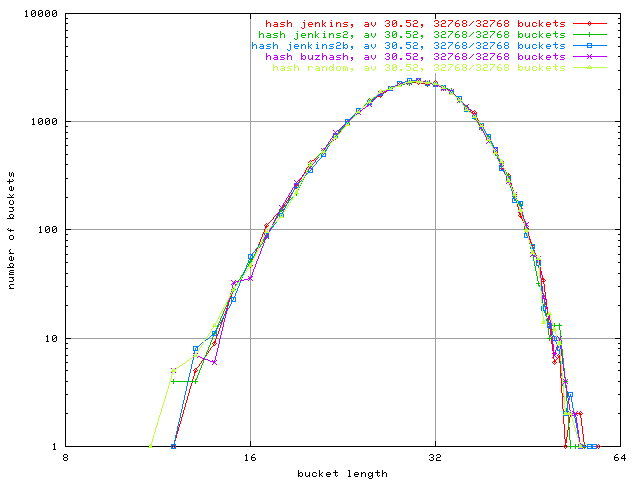Click the x-axis tick label 32

coord(435,458)
